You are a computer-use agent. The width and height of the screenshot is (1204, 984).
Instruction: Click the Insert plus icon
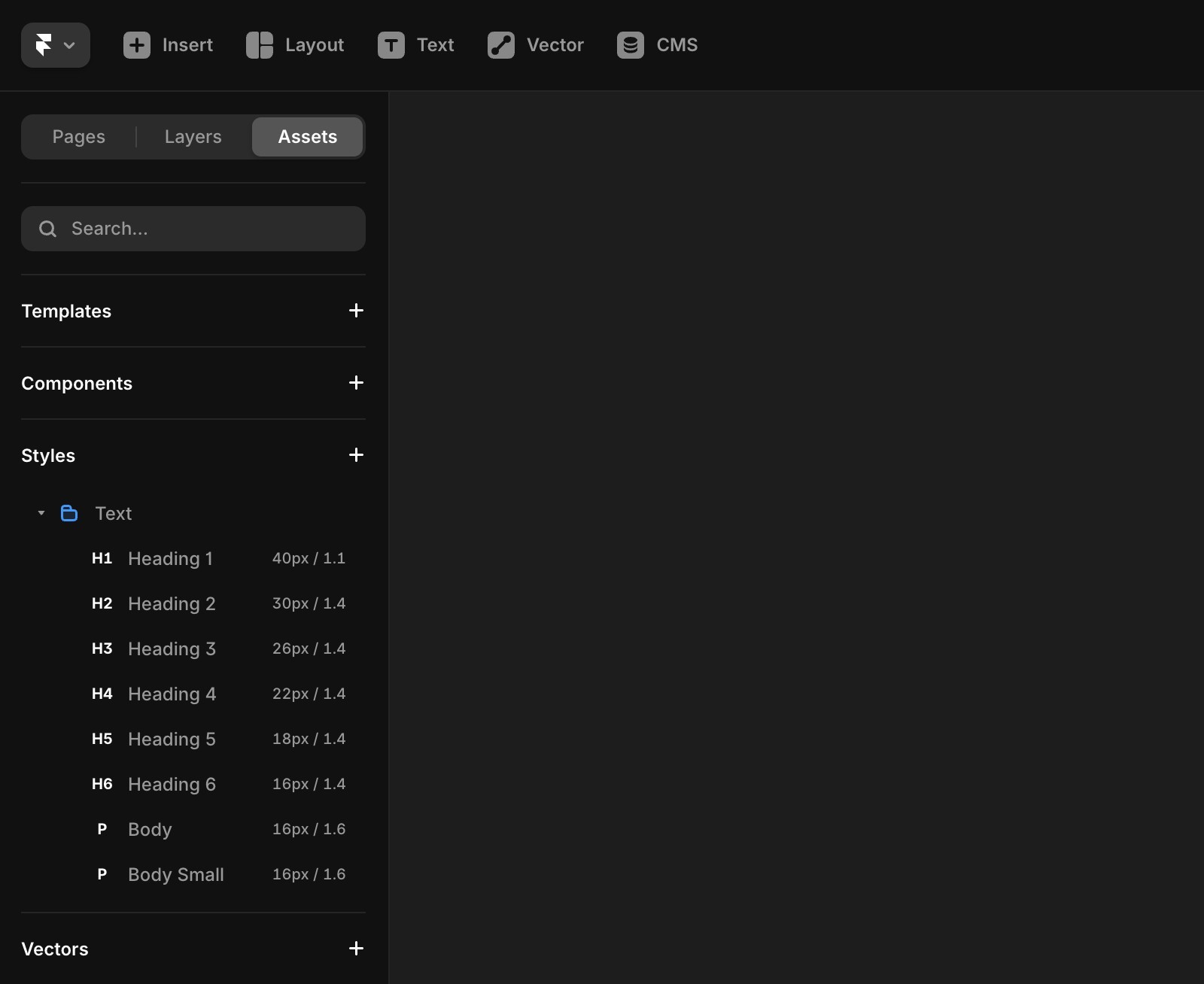coord(137,45)
